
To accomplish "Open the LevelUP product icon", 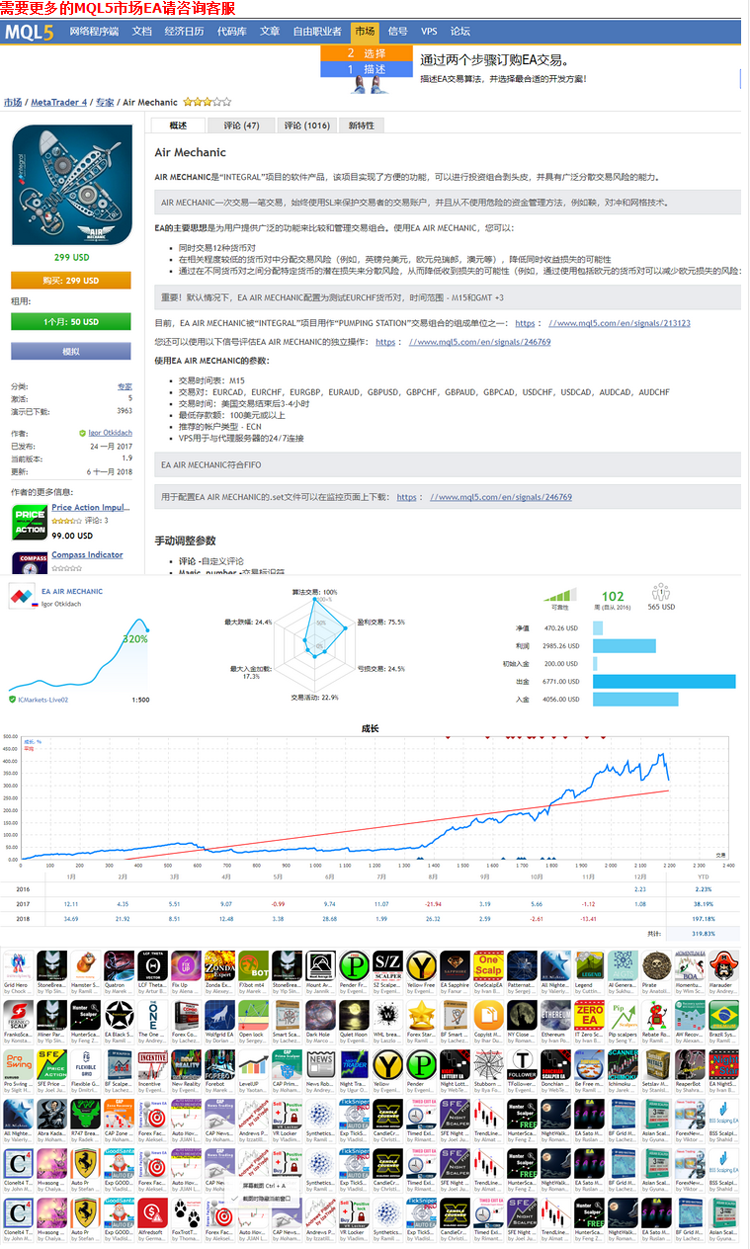I will (253, 1063).
